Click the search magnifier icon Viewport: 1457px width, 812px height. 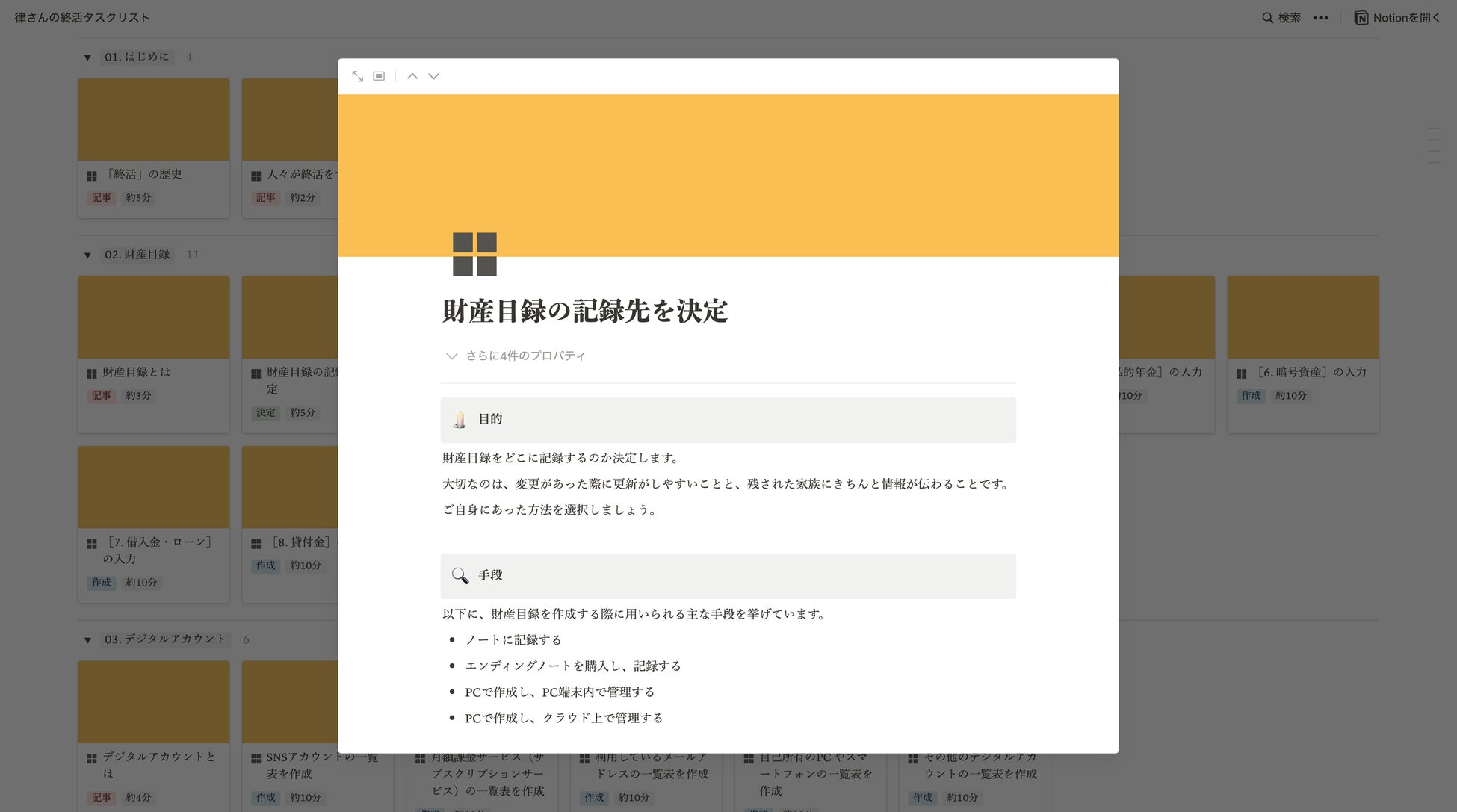tap(1267, 18)
